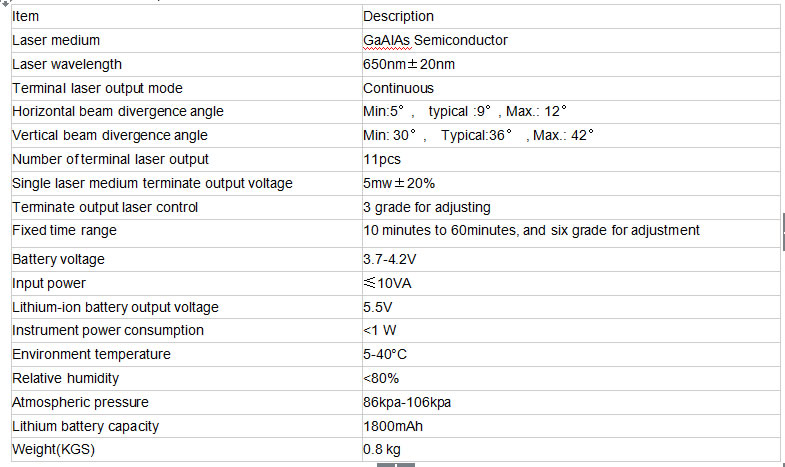
Task: Click the 1800mAh capacity cell
Action: (571, 426)
